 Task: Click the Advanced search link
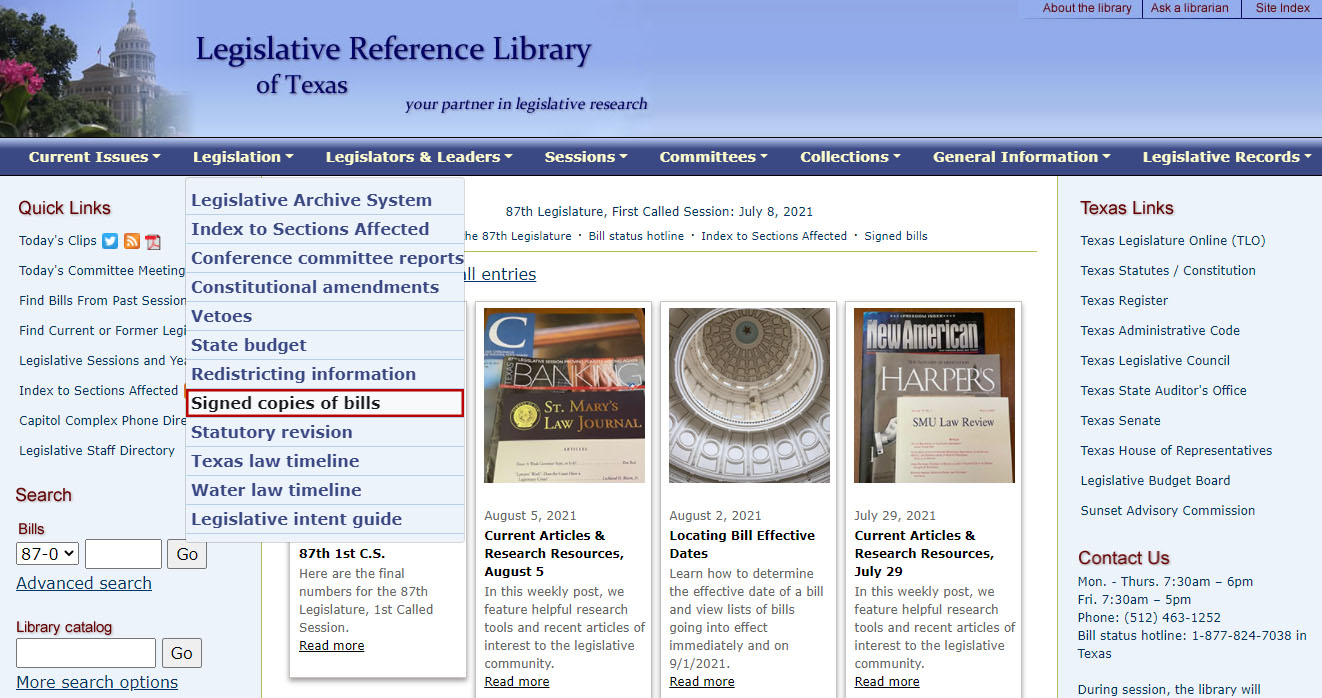tap(84, 583)
